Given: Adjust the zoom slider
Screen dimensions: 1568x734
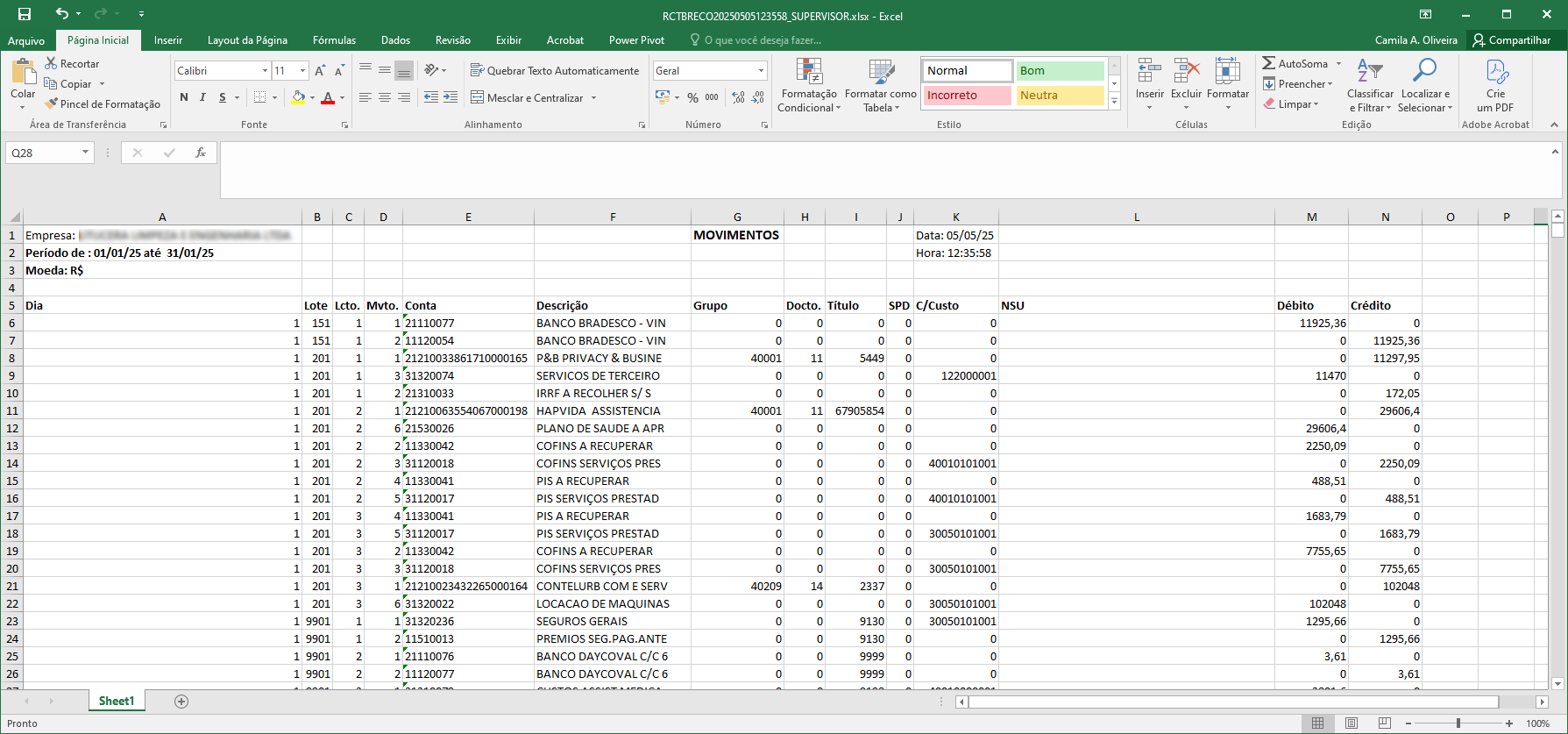Looking at the screenshot, I should [1458, 723].
